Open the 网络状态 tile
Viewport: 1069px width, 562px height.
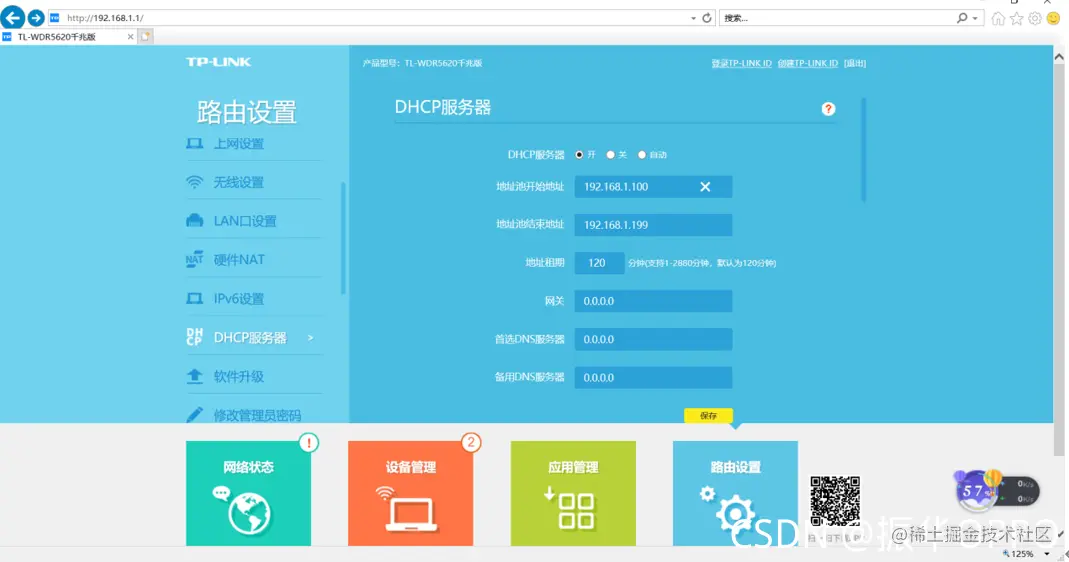248,493
